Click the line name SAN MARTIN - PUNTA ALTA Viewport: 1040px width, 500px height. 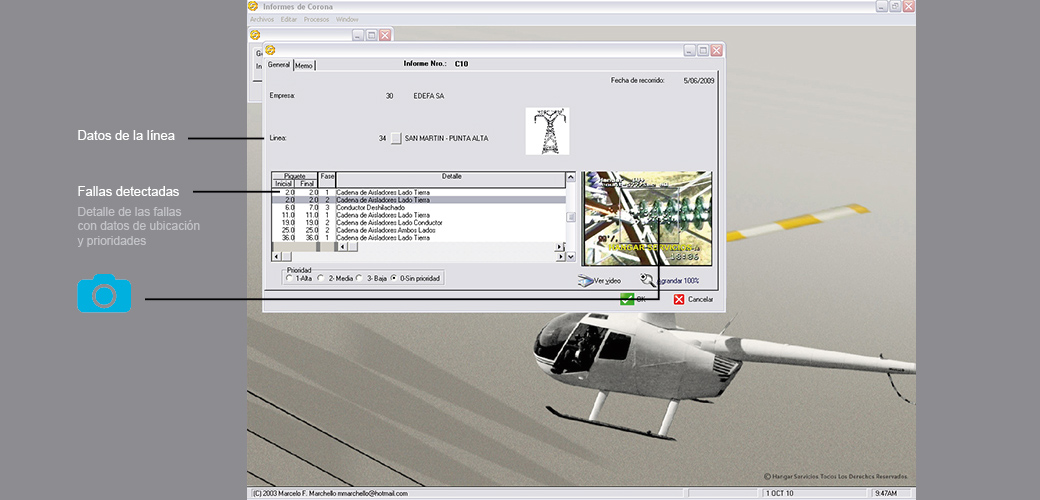pos(446,139)
